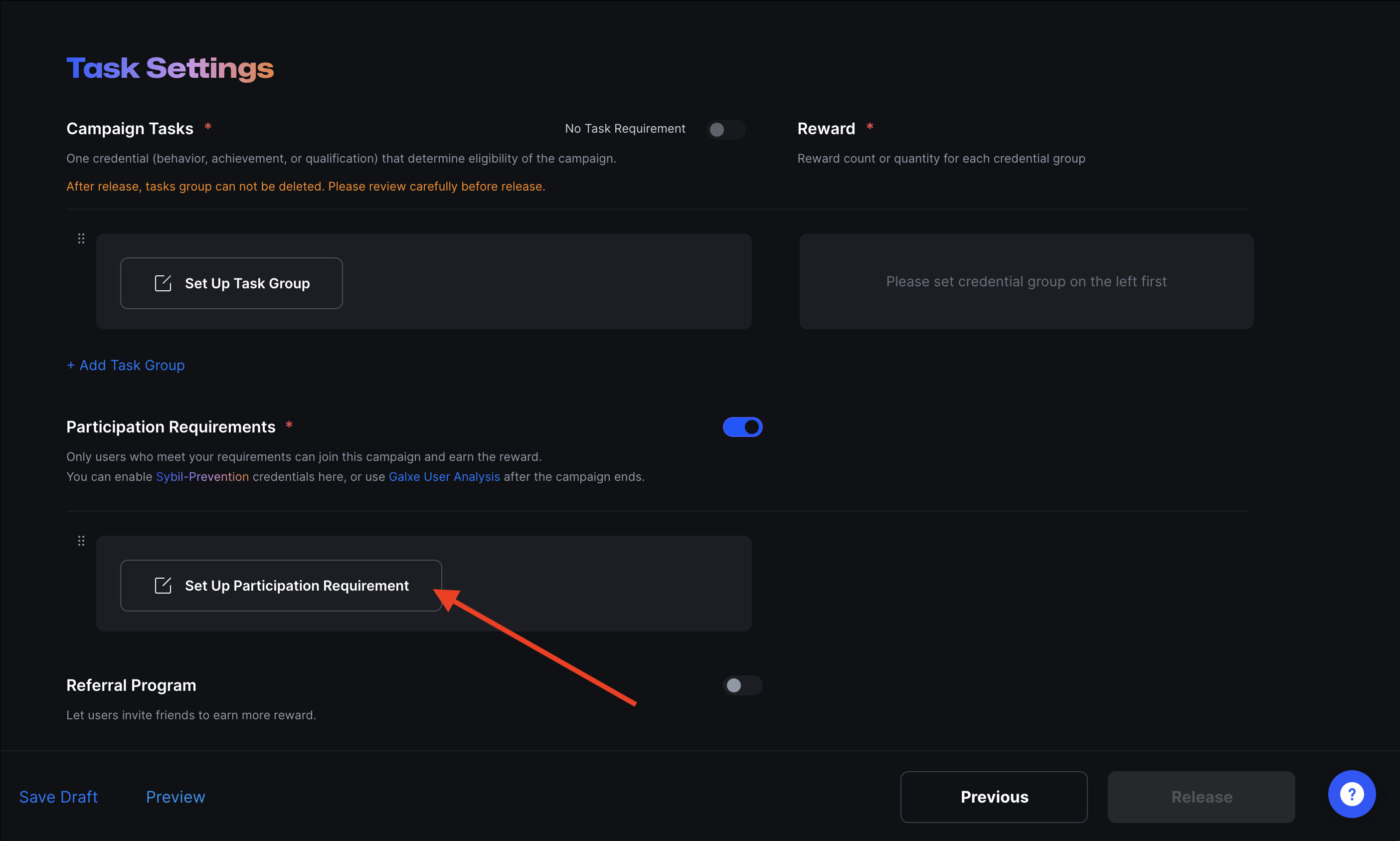
Task: Click the Add Task Group label
Action: click(125, 364)
